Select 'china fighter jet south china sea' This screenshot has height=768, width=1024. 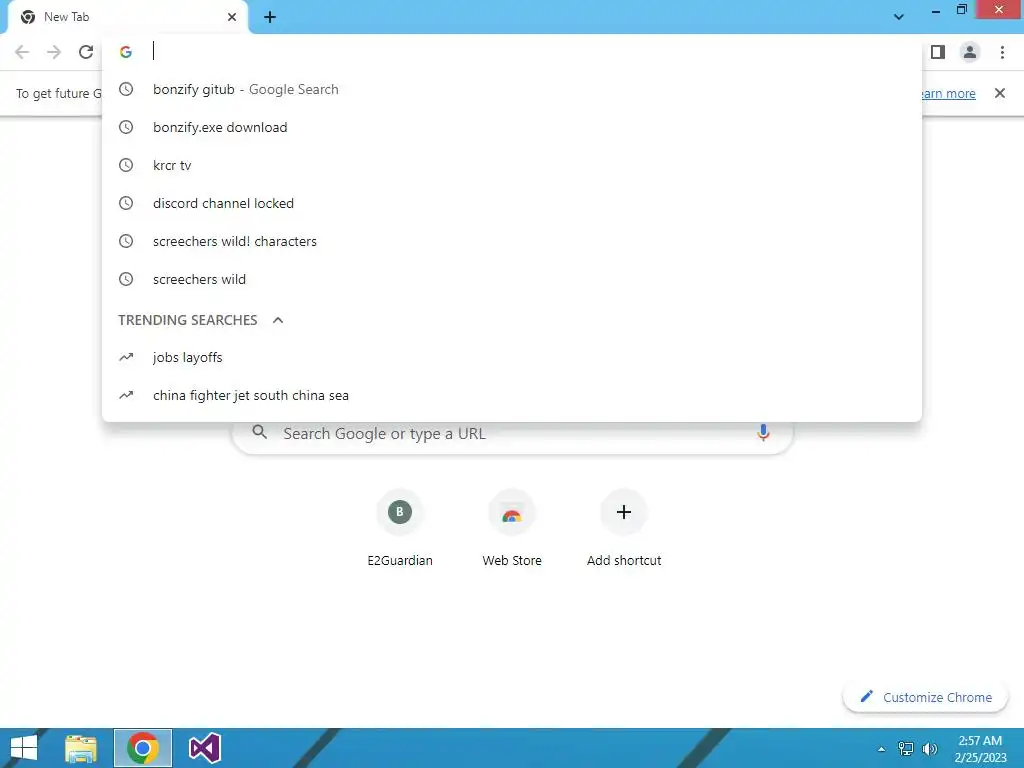(x=512, y=395)
